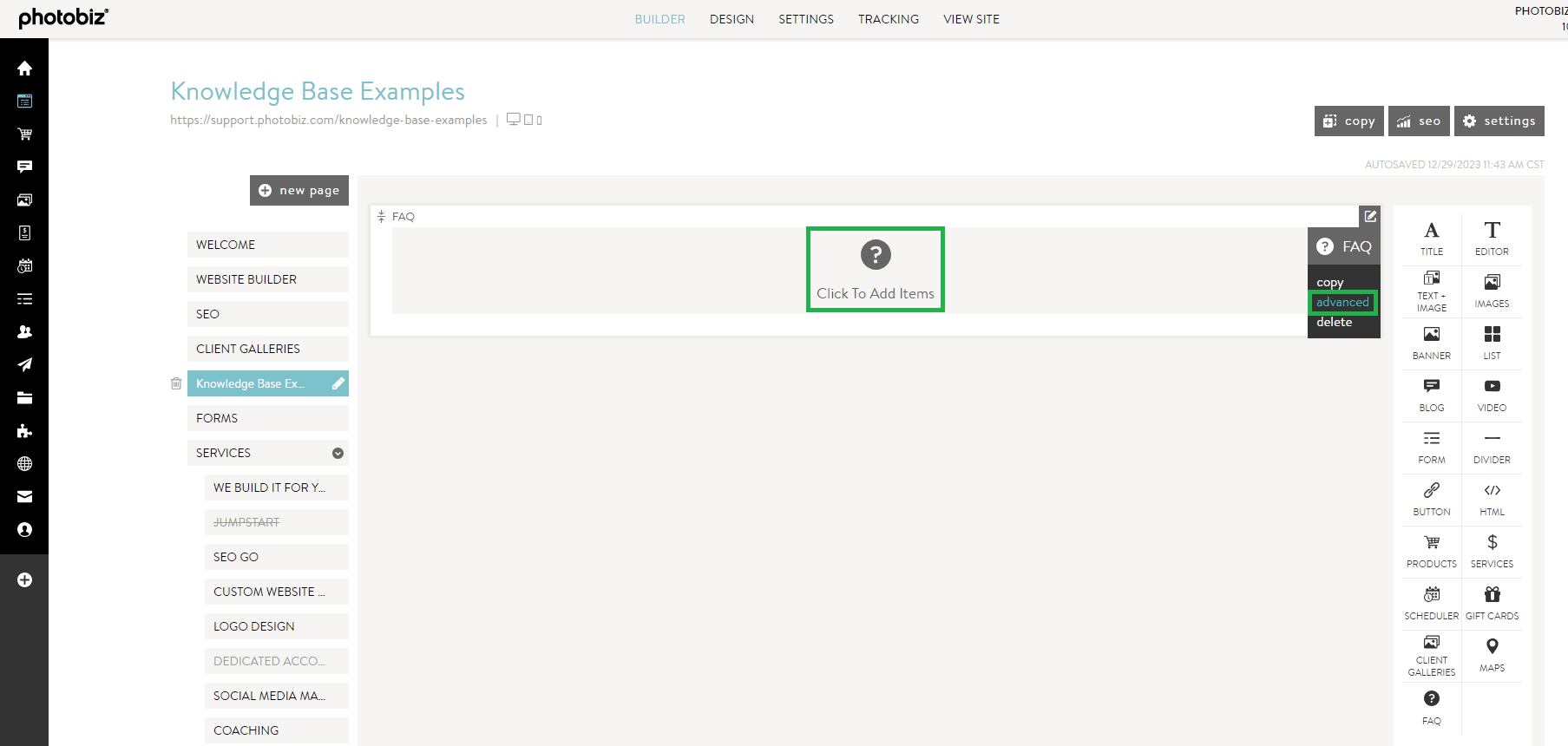Viewport: 1568px width, 746px height.
Task: Add a Maps block
Action: 1492,655
